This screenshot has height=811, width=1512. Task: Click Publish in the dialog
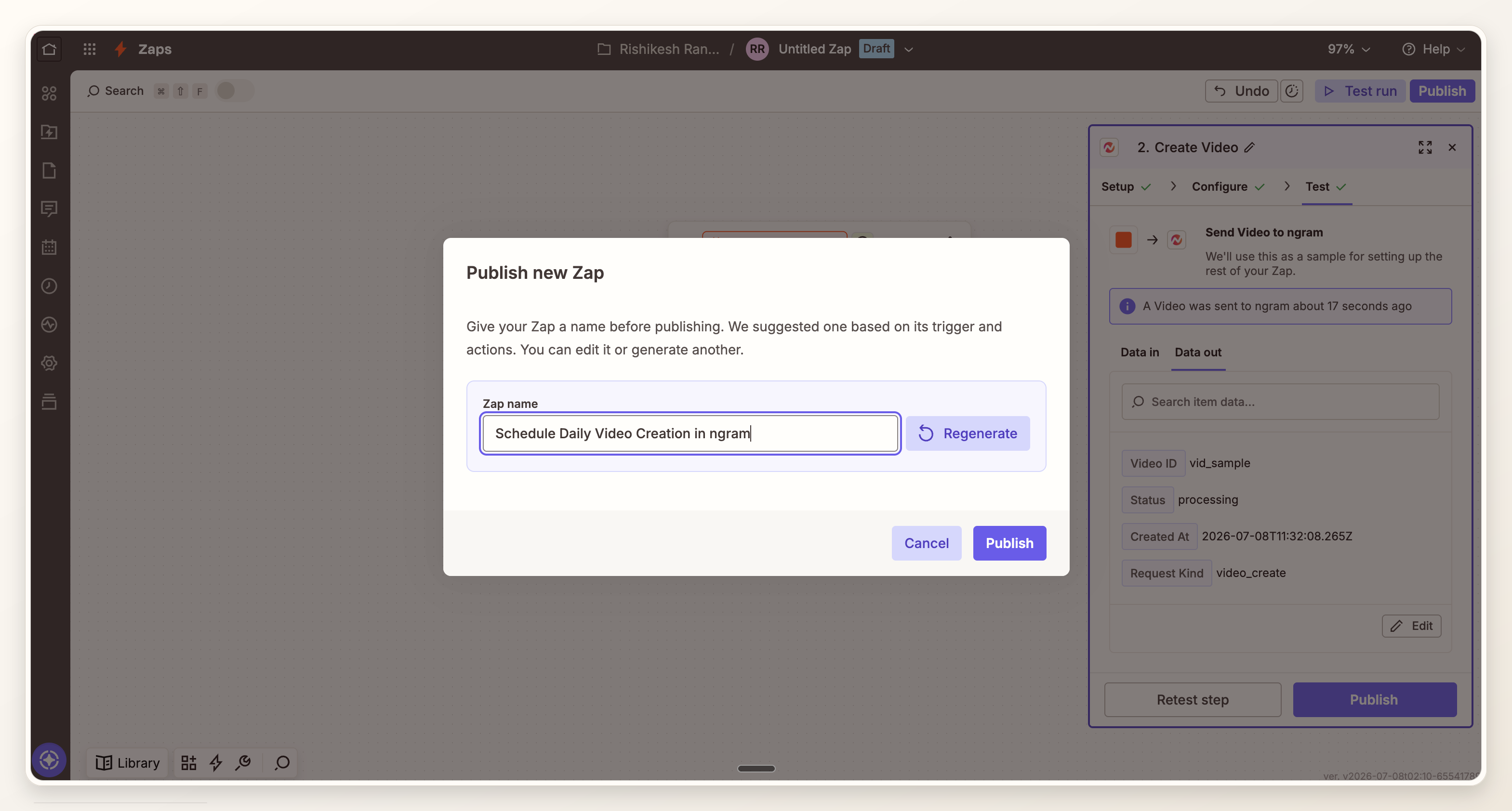click(1009, 543)
